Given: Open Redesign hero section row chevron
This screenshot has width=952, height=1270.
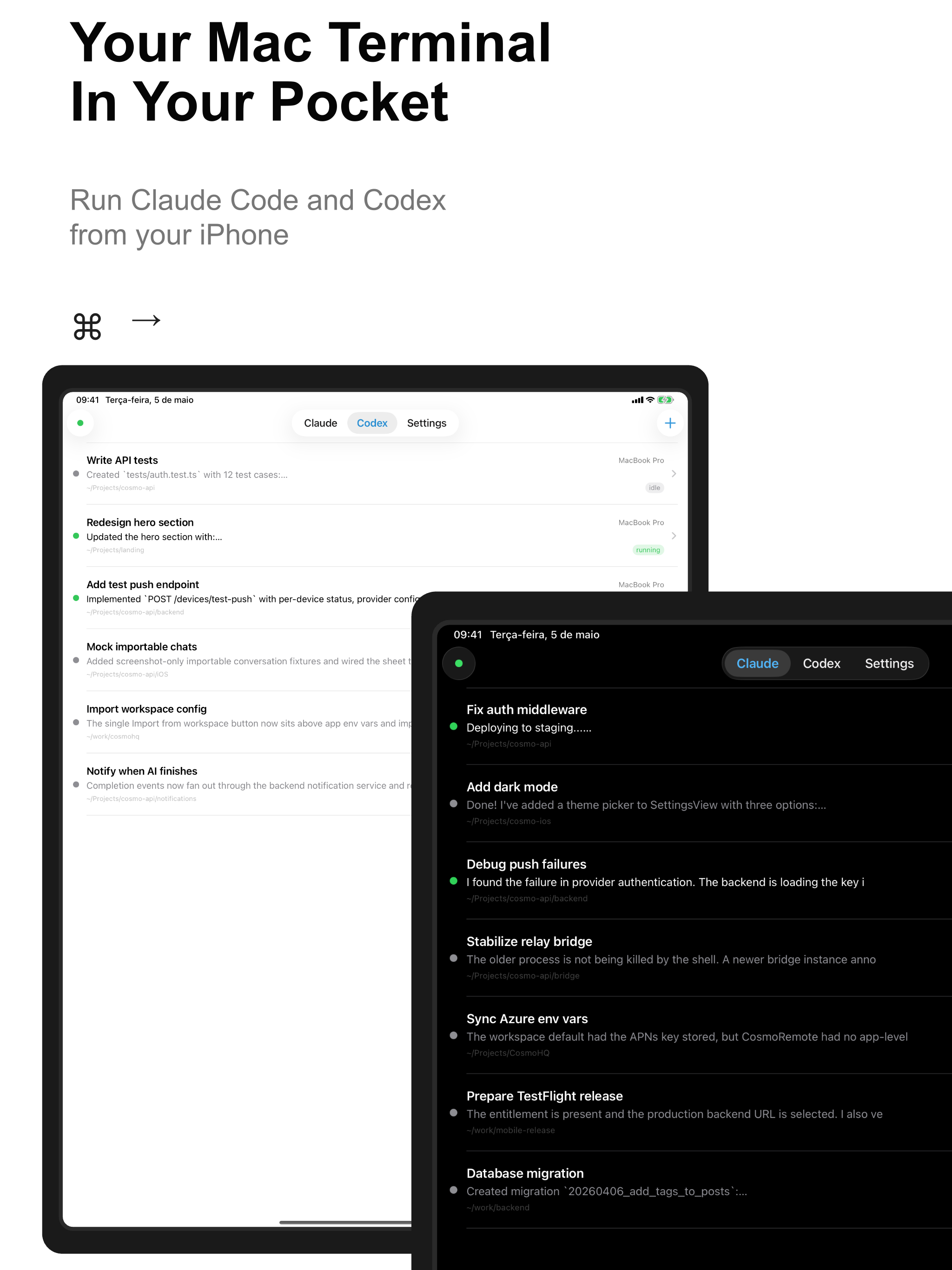Looking at the screenshot, I should click(674, 536).
